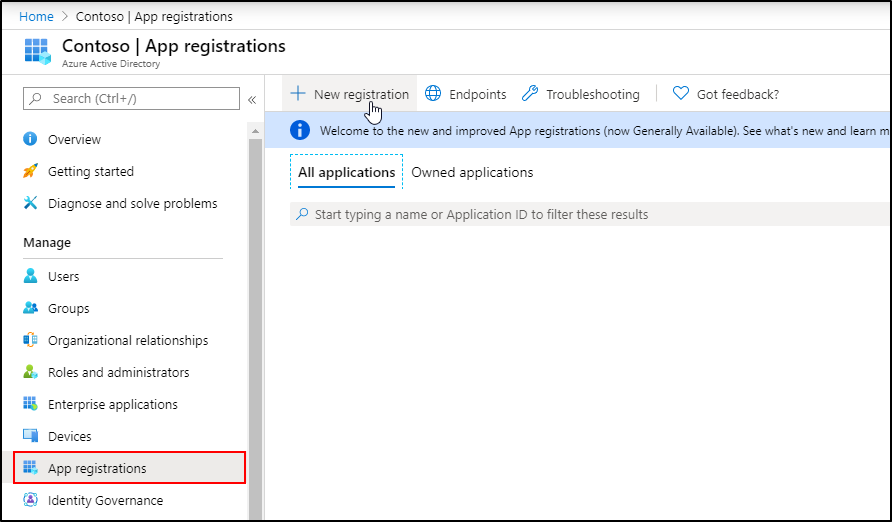This screenshot has height=522, width=892.
Task: Click the Contoso App registrations grid icon
Action: coord(38,52)
